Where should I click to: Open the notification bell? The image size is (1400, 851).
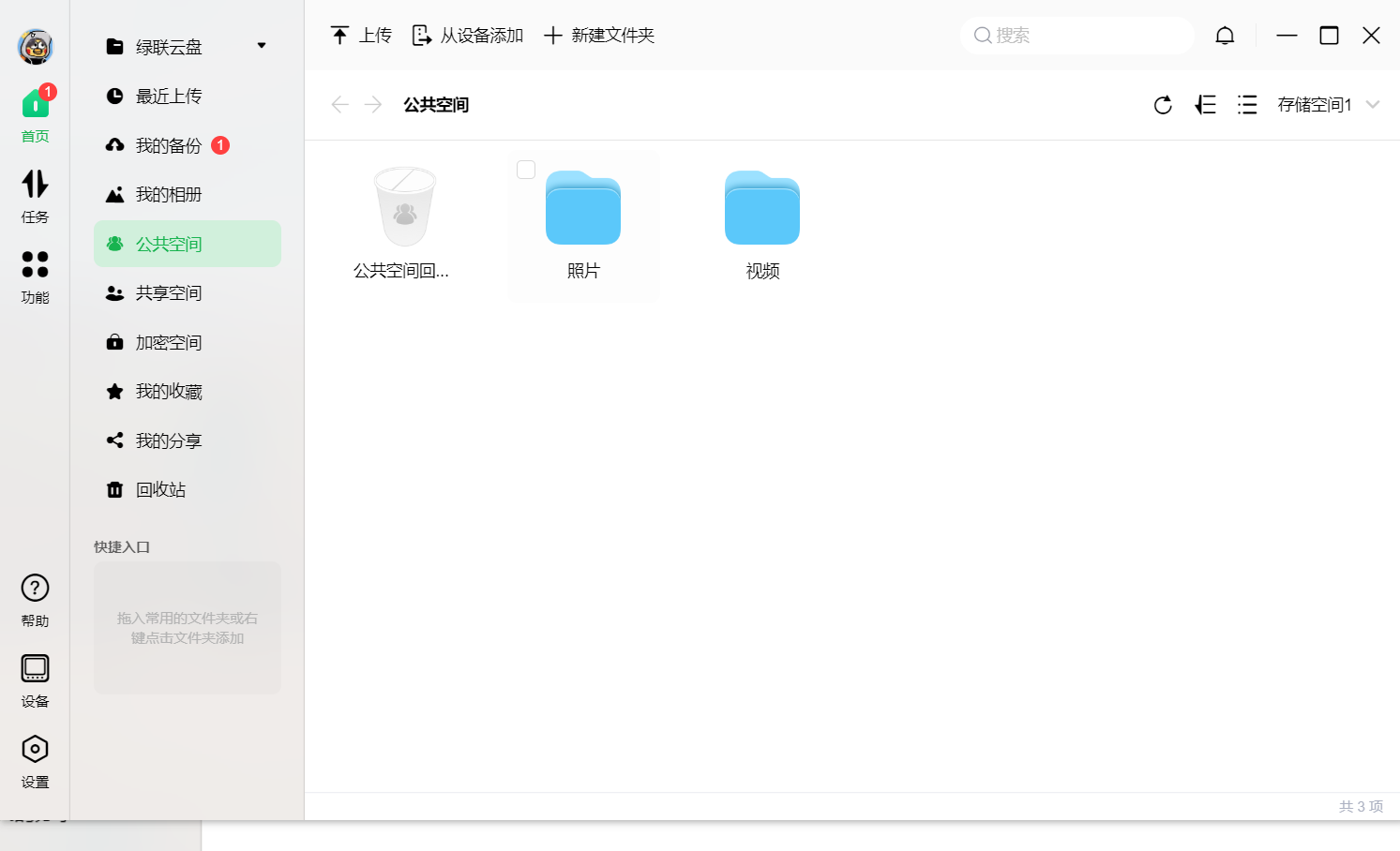[1225, 36]
